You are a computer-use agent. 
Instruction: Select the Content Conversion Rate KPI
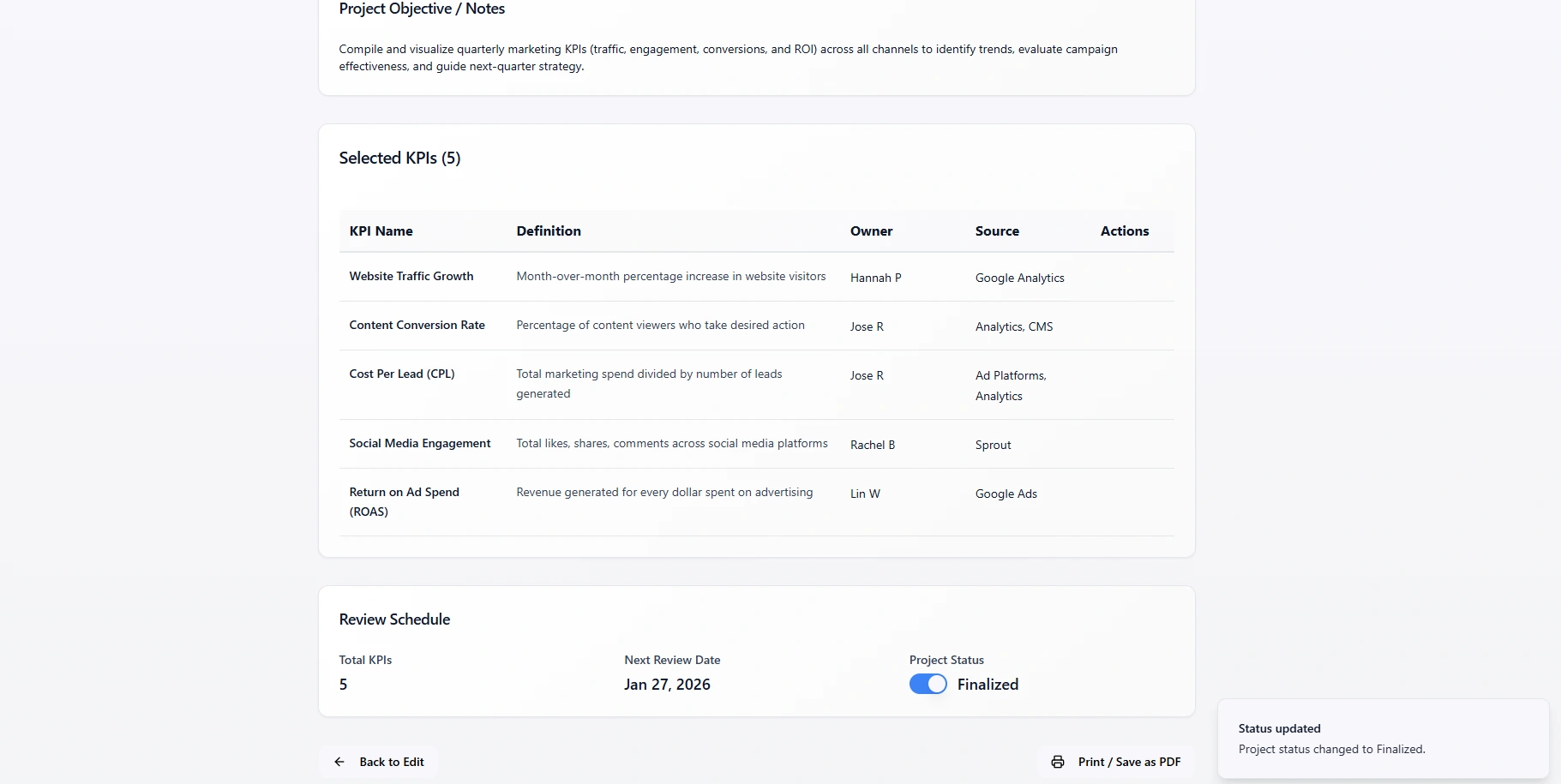tap(417, 326)
